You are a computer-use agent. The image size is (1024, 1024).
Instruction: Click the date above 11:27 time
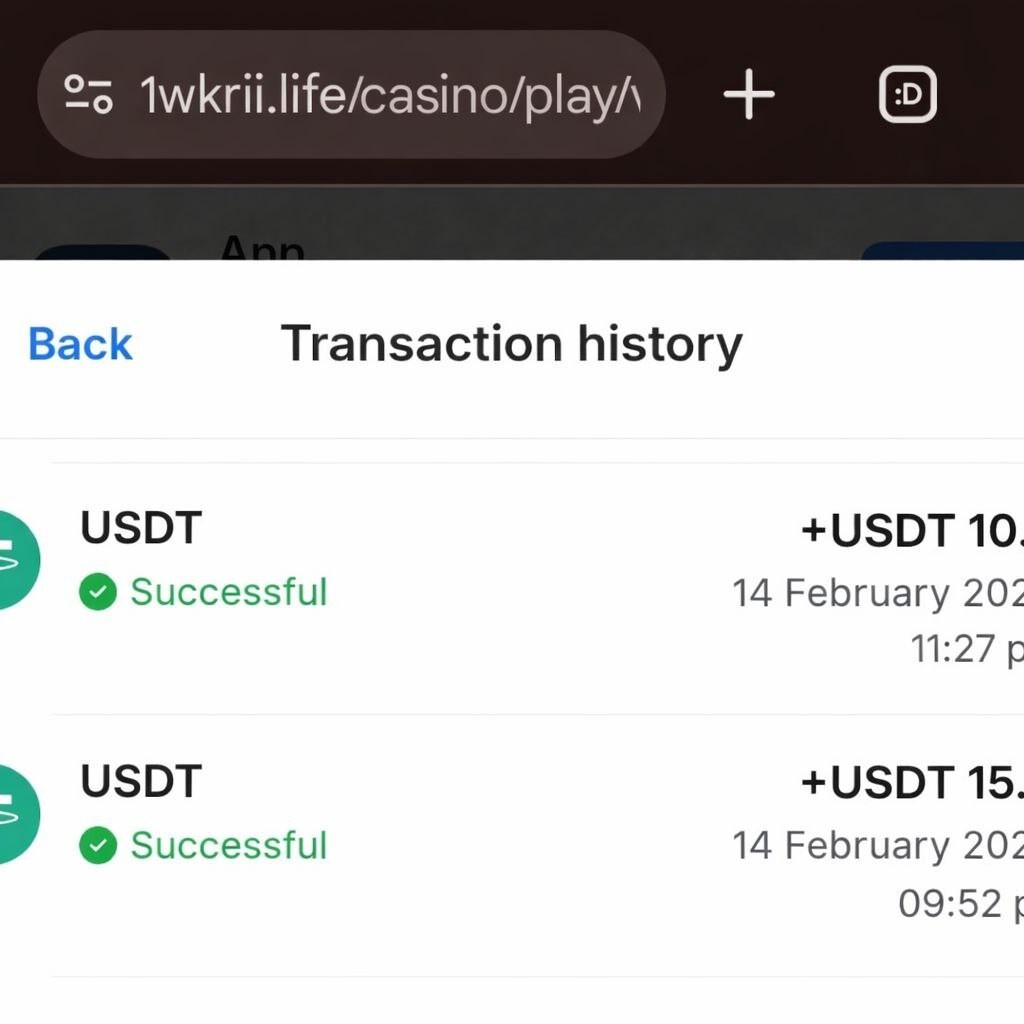[x=877, y=593]
